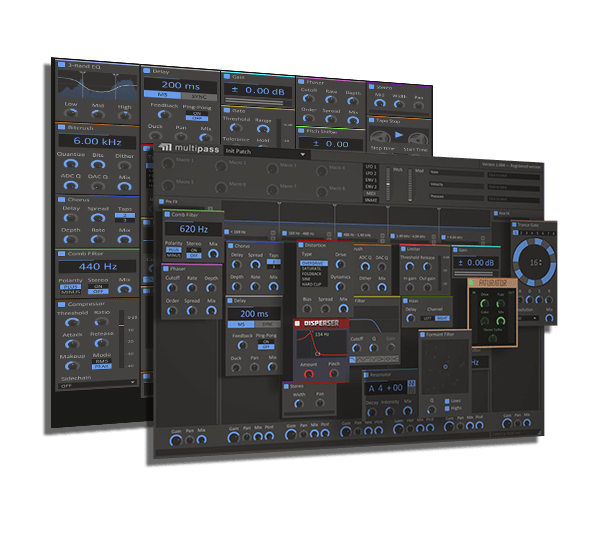Click the Formant Filter XY pad
600x543 pixels.
click(445, 367)
